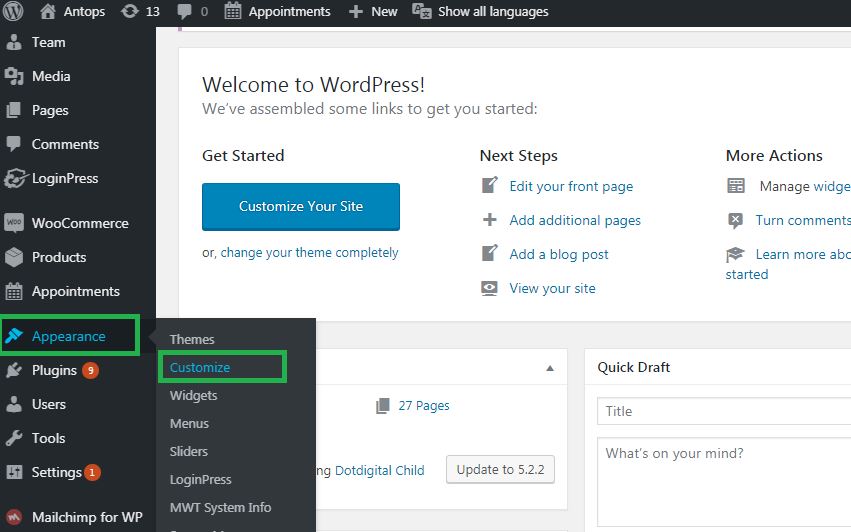Screen dimensions: 851x532
Task: Open Themes in the Appearance submenu
Action: click(x=192, y=339)
